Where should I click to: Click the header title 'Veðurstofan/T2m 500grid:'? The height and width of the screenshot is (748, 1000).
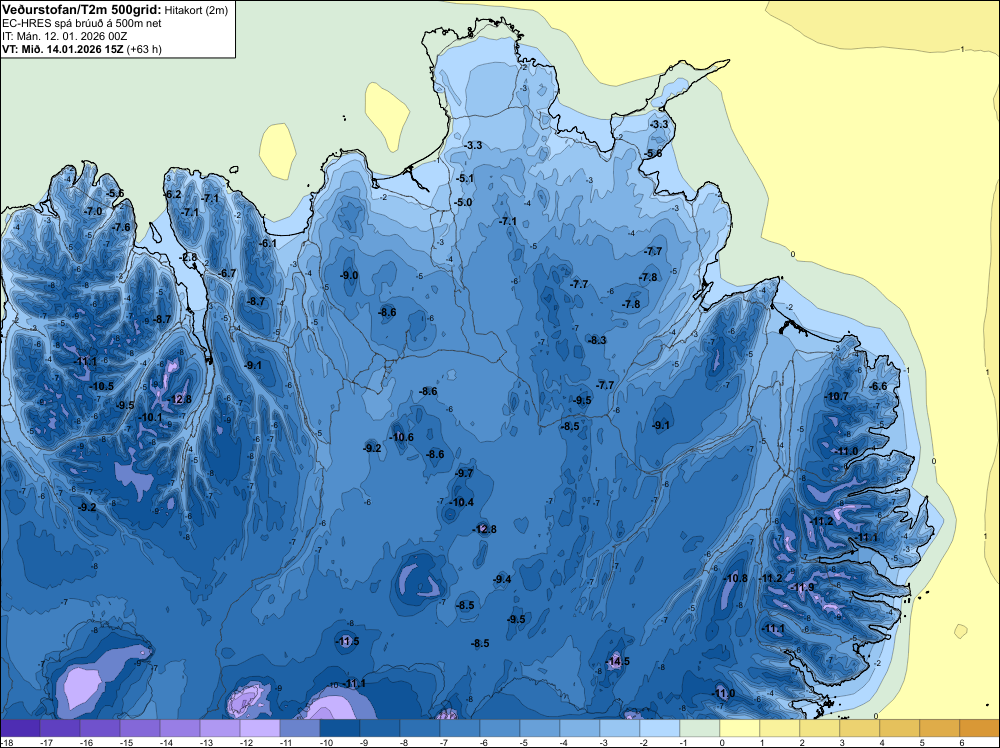(81, 10)
